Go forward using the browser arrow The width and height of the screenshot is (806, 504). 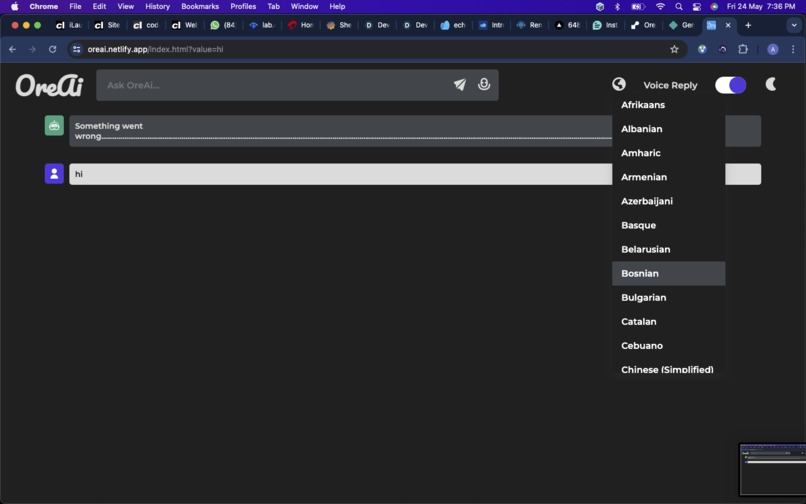click(x=32, y=49)
